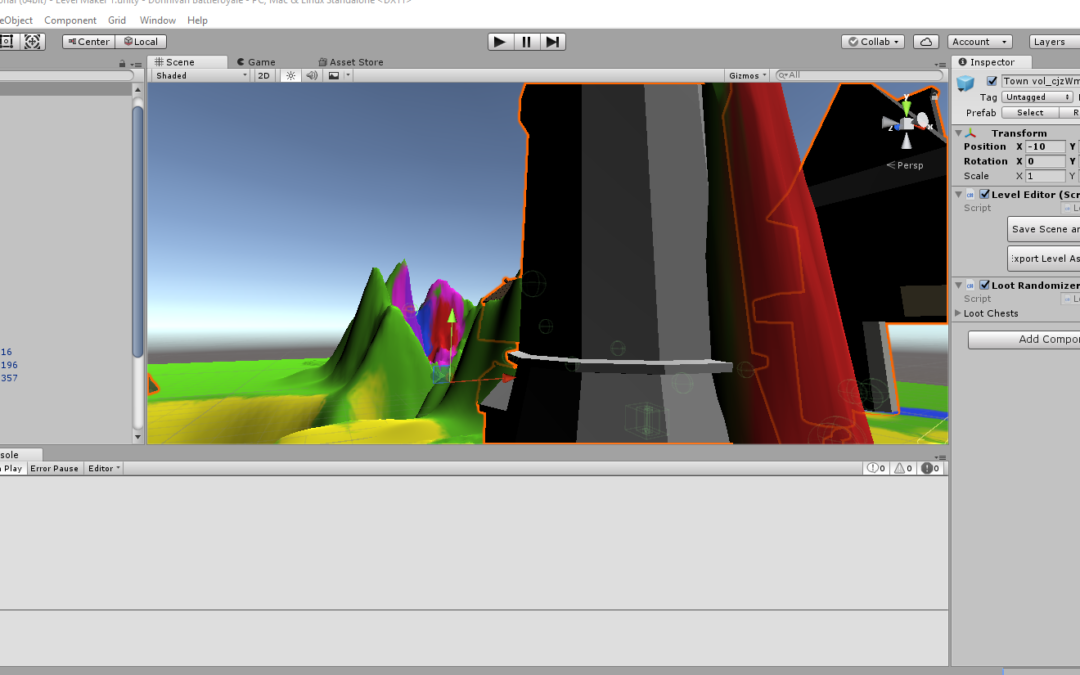Toggle Level Editor script enabled checkbox
Image resolution: width=1080 pixels, height=675 pixels.
point(984,194)
